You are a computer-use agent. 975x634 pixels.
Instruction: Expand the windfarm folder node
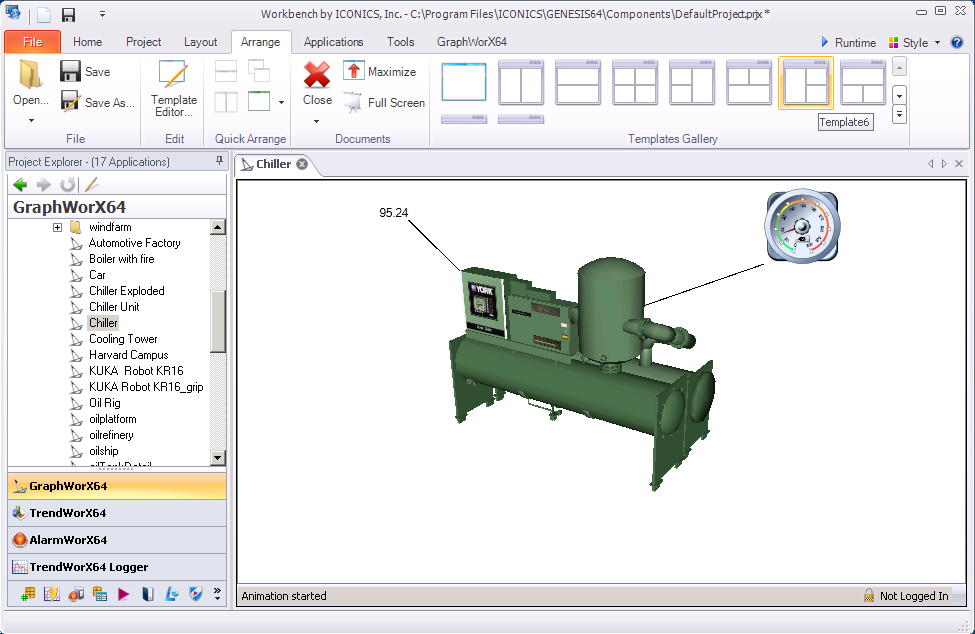(x=58, y=227)
